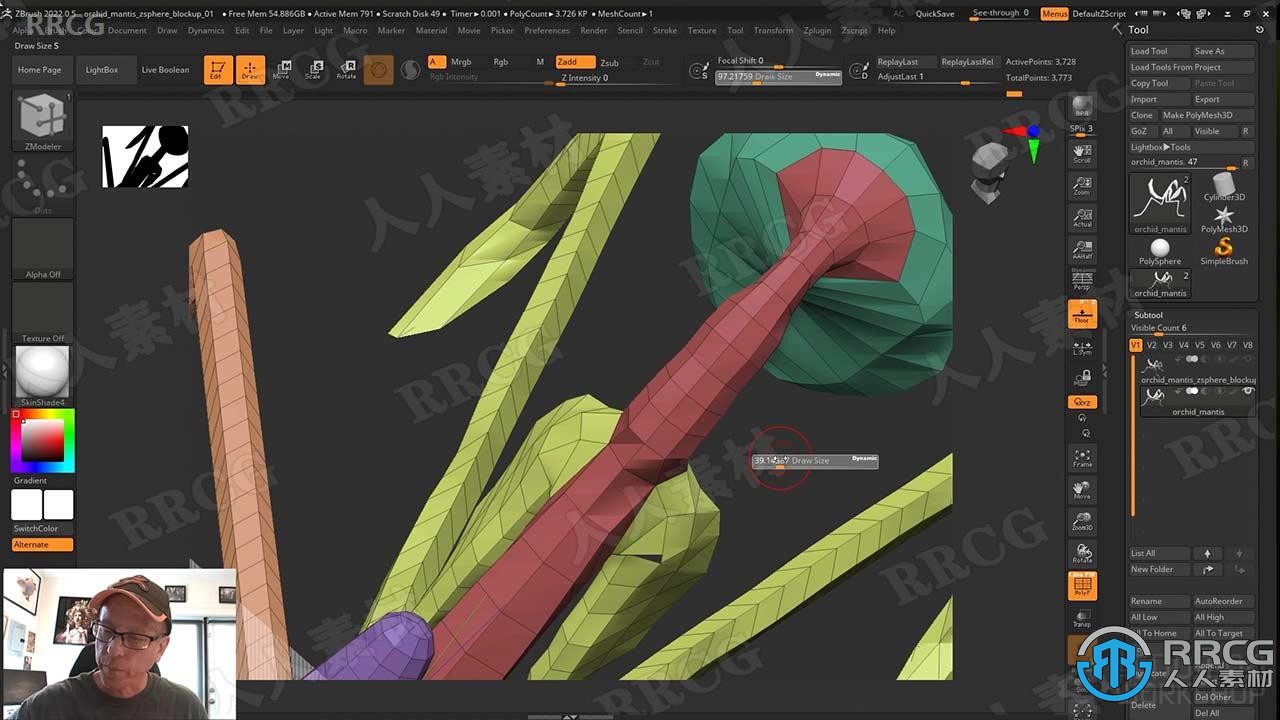Activate Draw mode button
The height and width of the screenshot is (720, 1280).
[250, 70]
